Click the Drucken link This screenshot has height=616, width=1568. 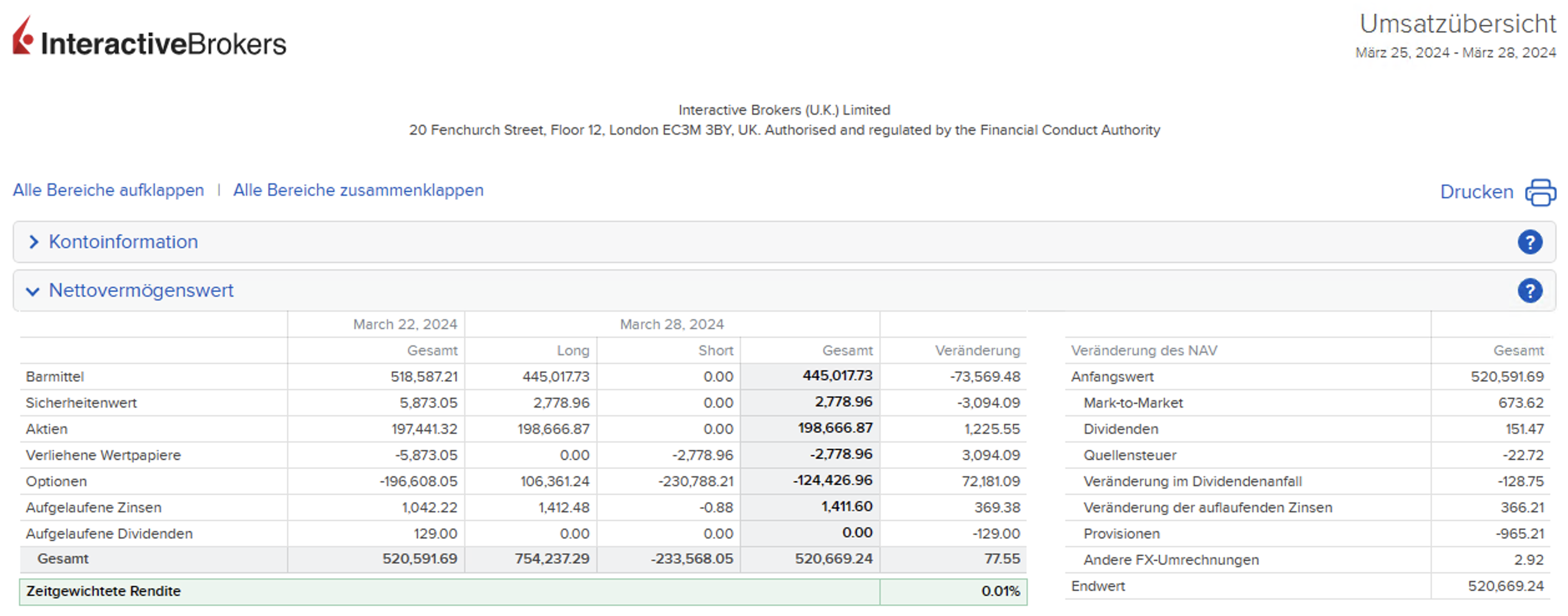coord(1476,192)
